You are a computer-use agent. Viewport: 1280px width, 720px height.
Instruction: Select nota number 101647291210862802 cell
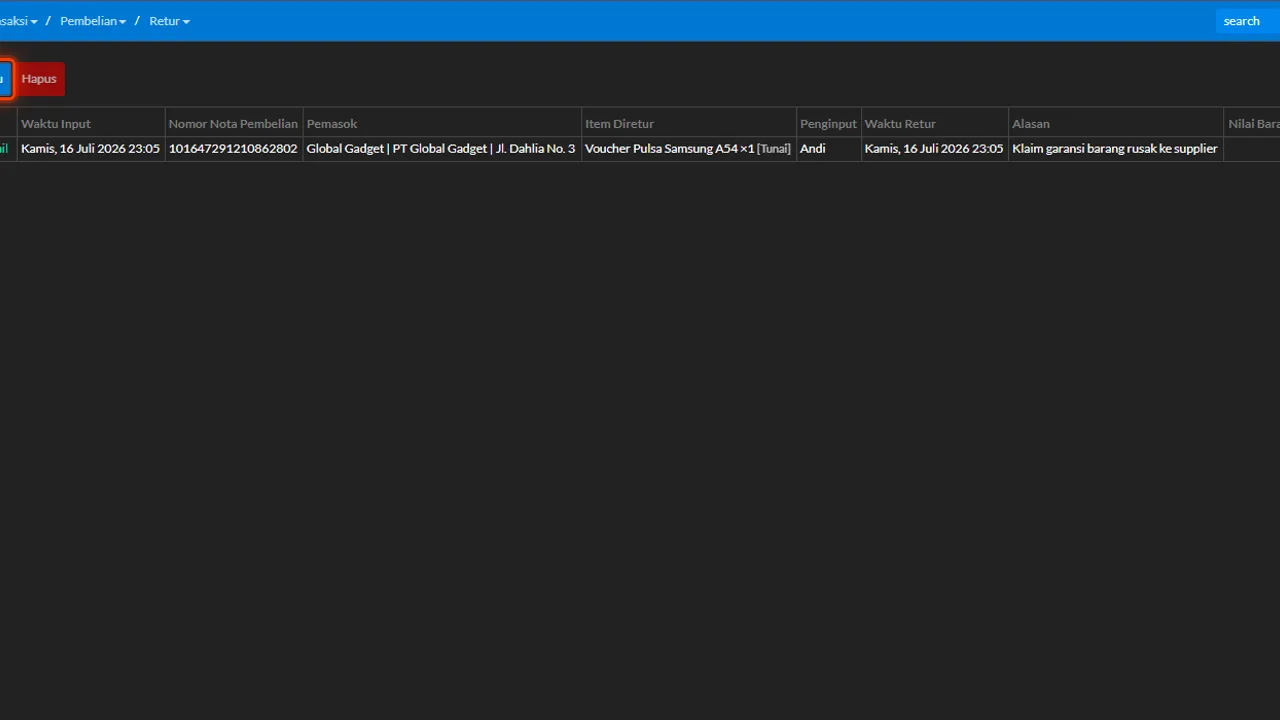click(234, 149)
